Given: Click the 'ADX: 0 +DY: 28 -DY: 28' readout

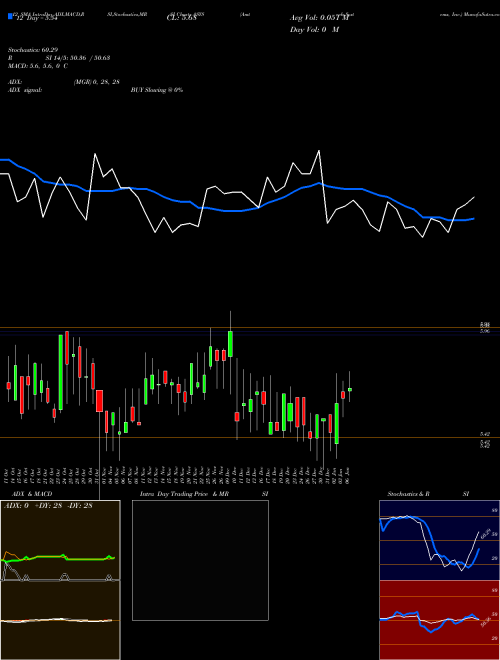Looking at the screenshot, I should click(48, 506).
